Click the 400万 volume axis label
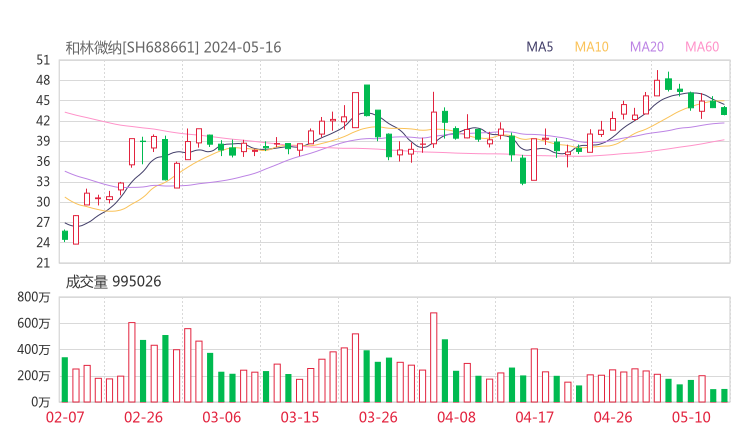The width and height of the screenshot is (740, 440). [34, 350]
